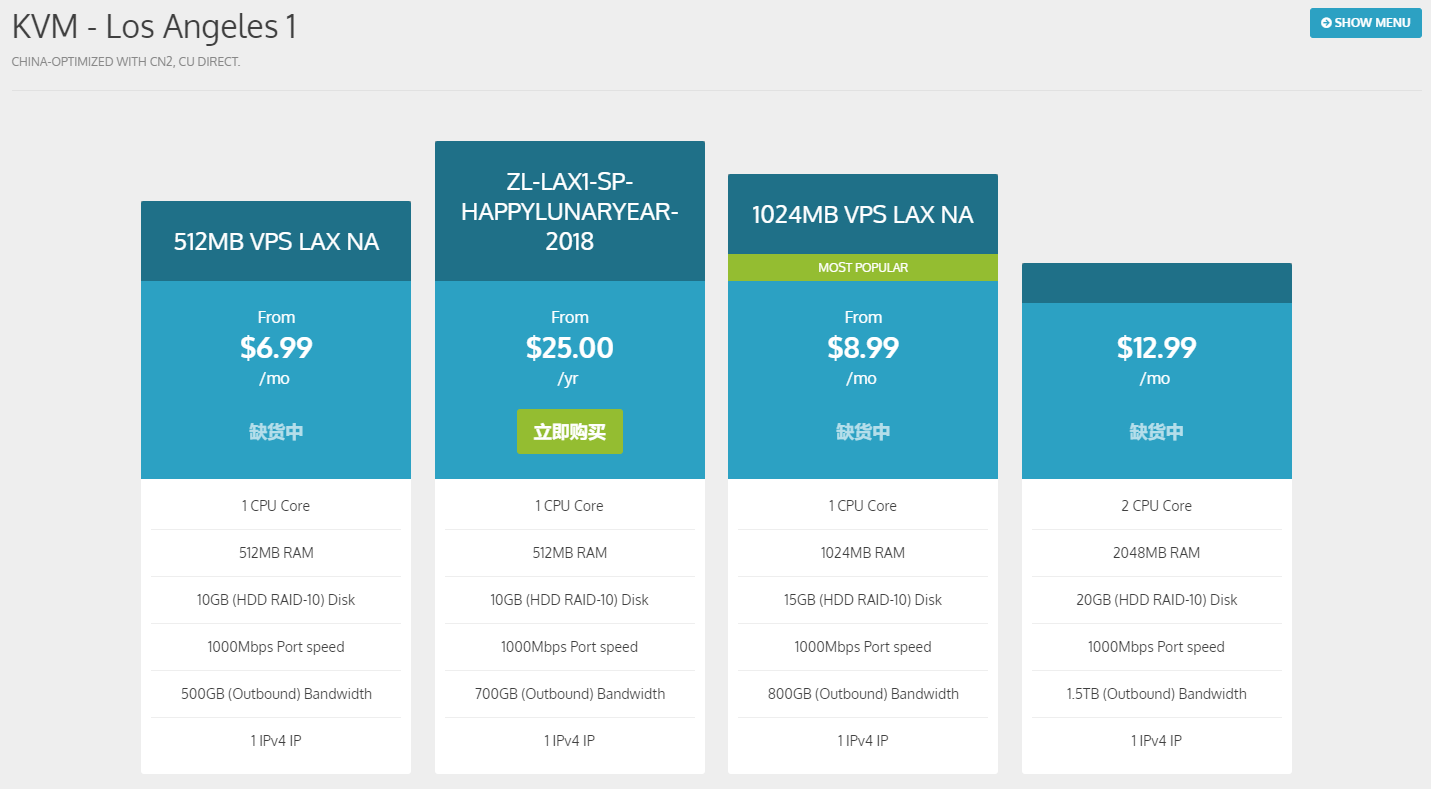Viewport: 1431px width, 789px height.
Task: Click the China-optimized CN2 subtitle text
Action: (126, 62)
